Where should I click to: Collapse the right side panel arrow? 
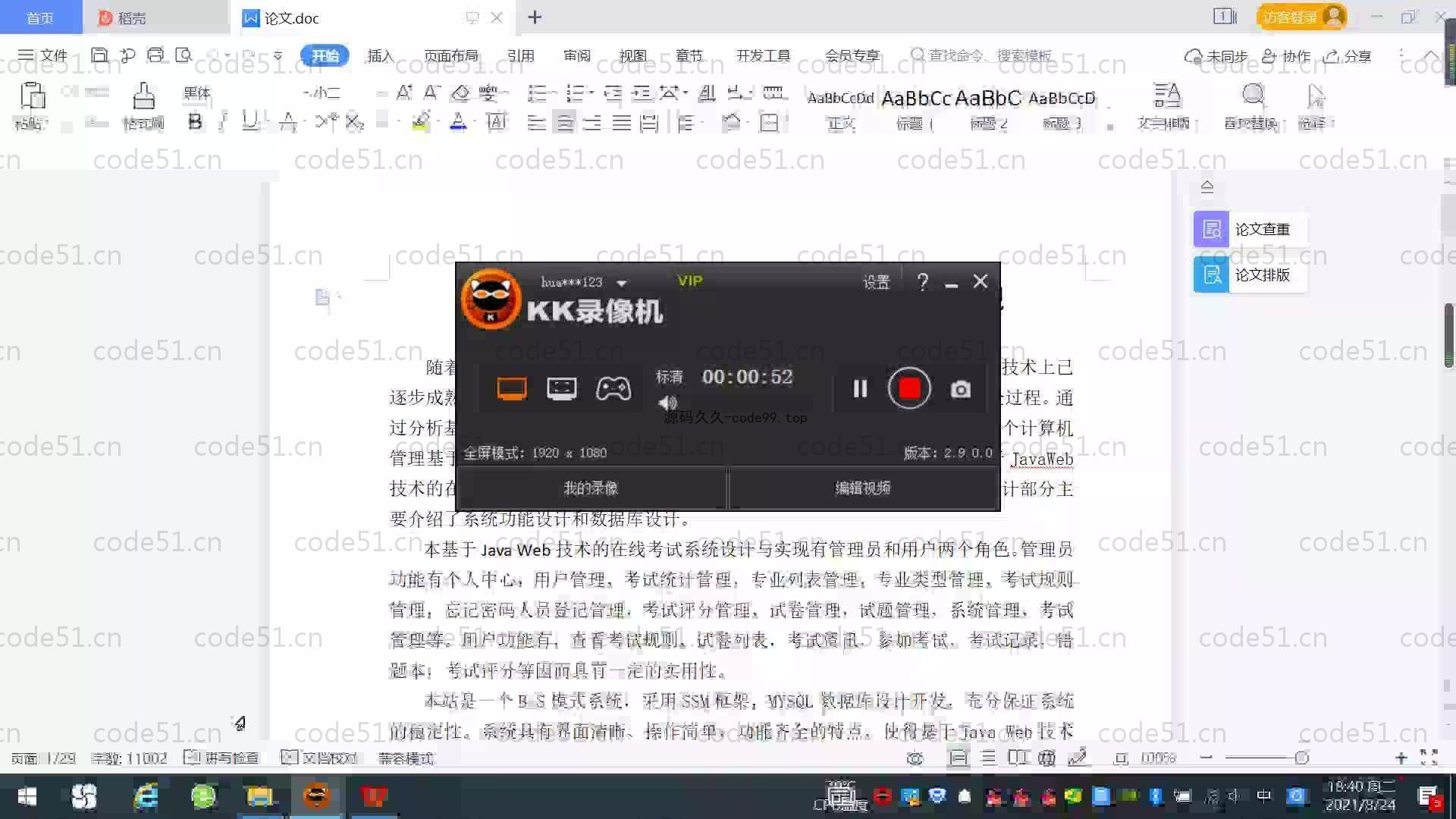[x=1207, y=187]
